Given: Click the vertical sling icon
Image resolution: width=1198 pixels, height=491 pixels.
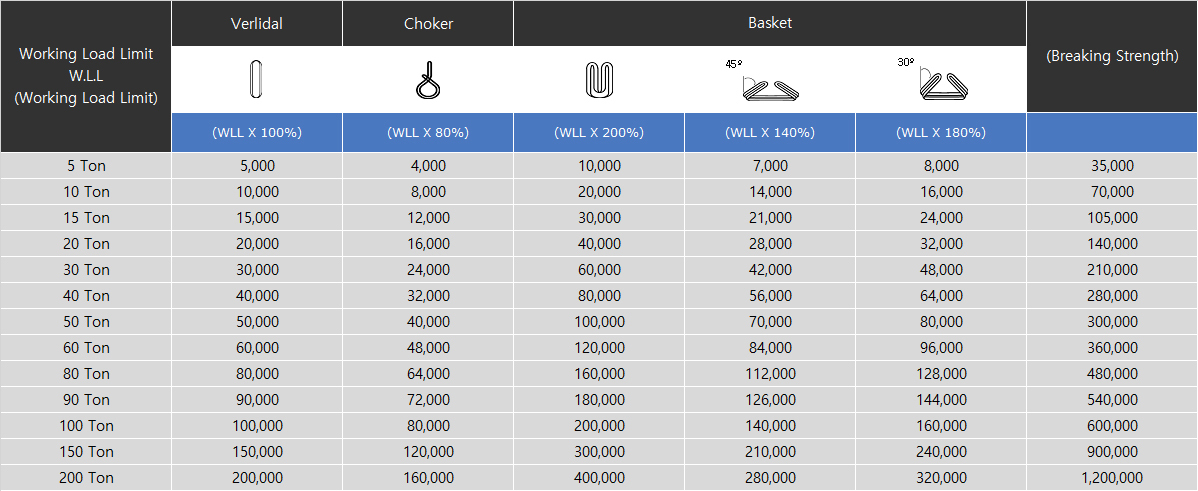Looking at the screenshot, I should tap(257, 79).
